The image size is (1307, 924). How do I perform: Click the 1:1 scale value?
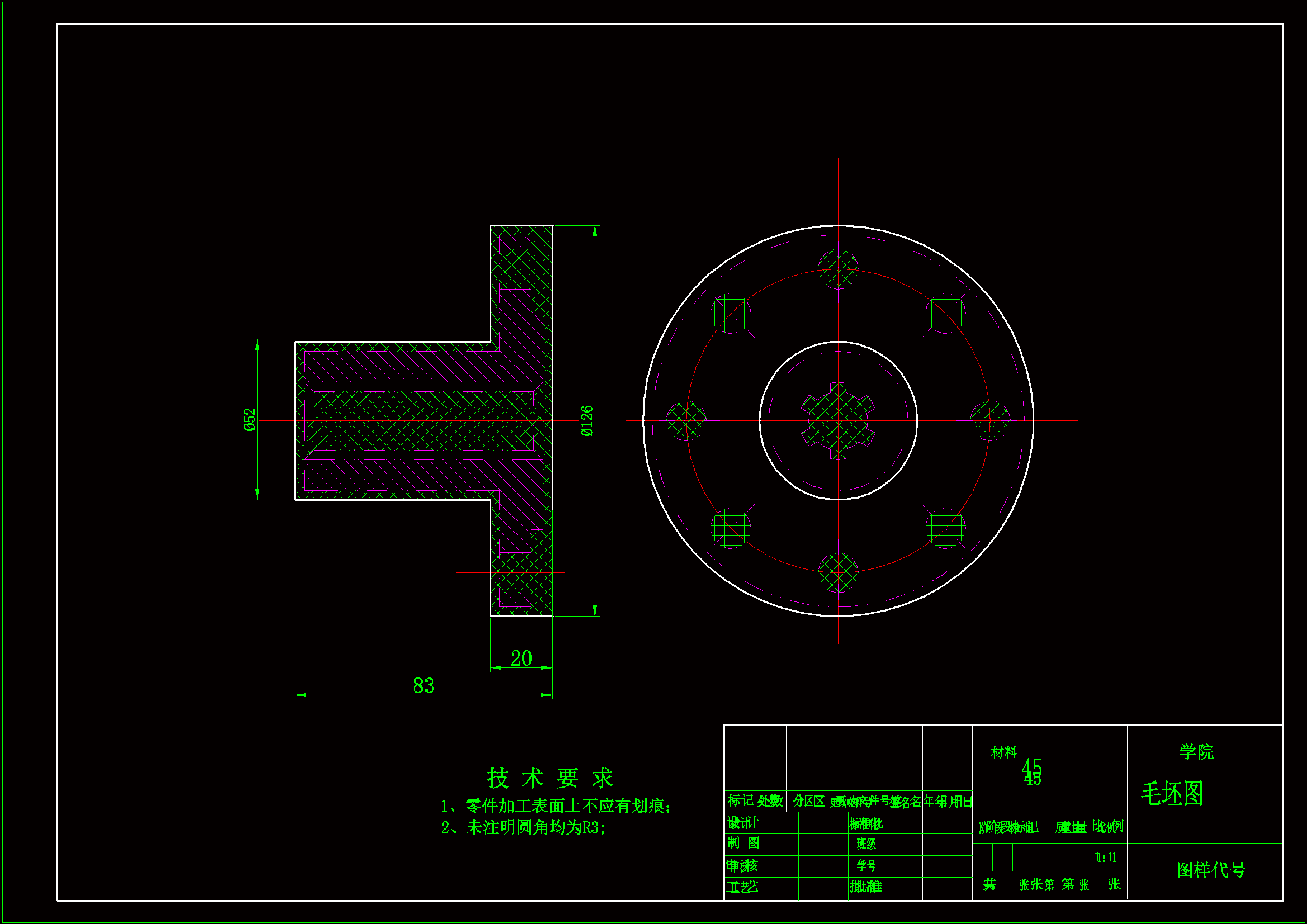pyautogui.click(x=1106, y=857)
